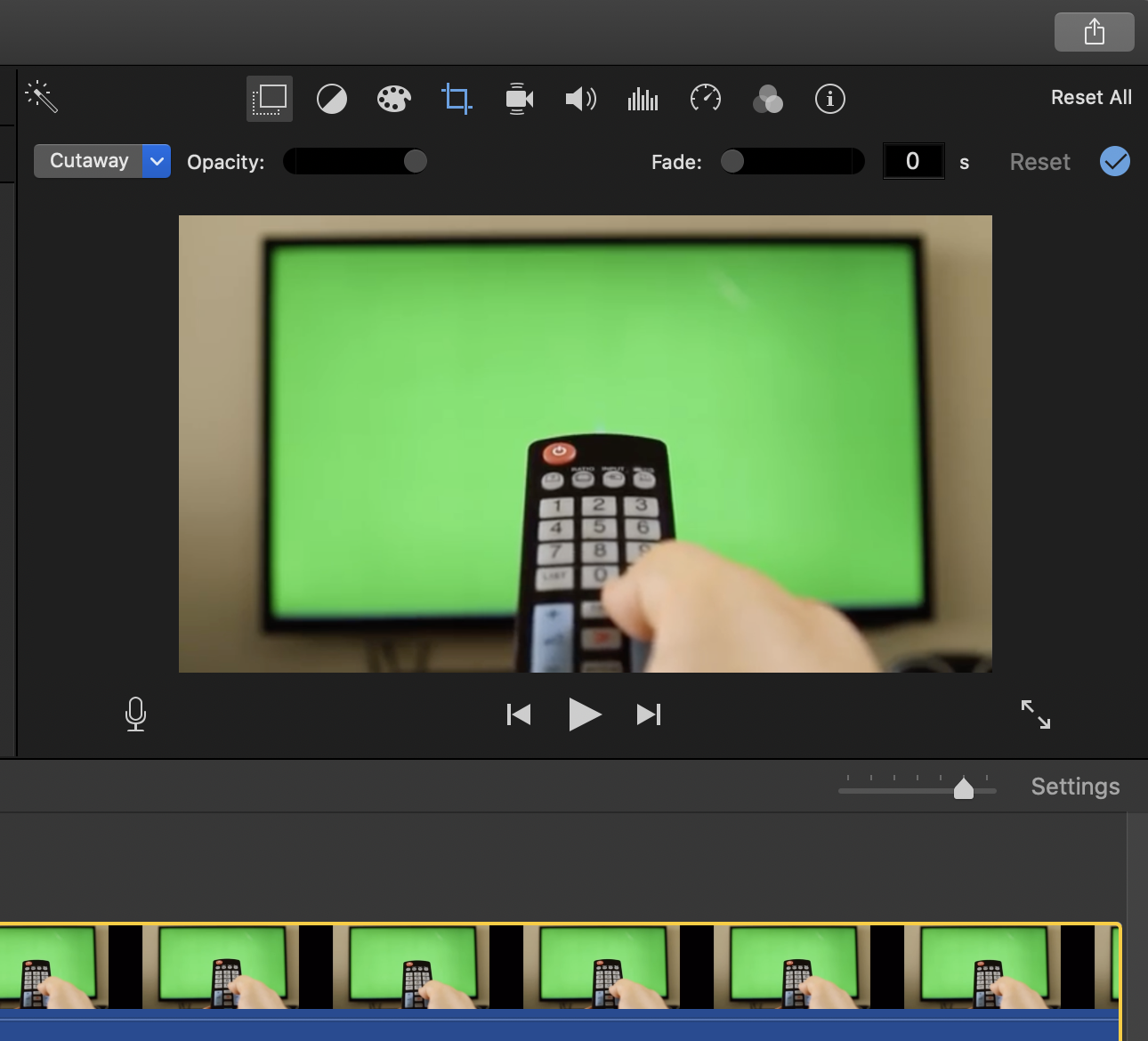This screenshot has height=1041, width=1148.
Task: Click the Reset All button
Action: pos(1091,97)
